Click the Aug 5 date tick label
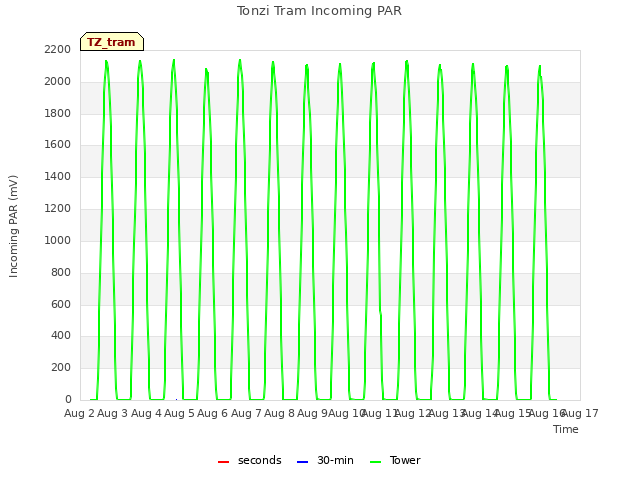The width and height of the screenshot is (640, 480). pyautogui.click(x=179, y=413)
